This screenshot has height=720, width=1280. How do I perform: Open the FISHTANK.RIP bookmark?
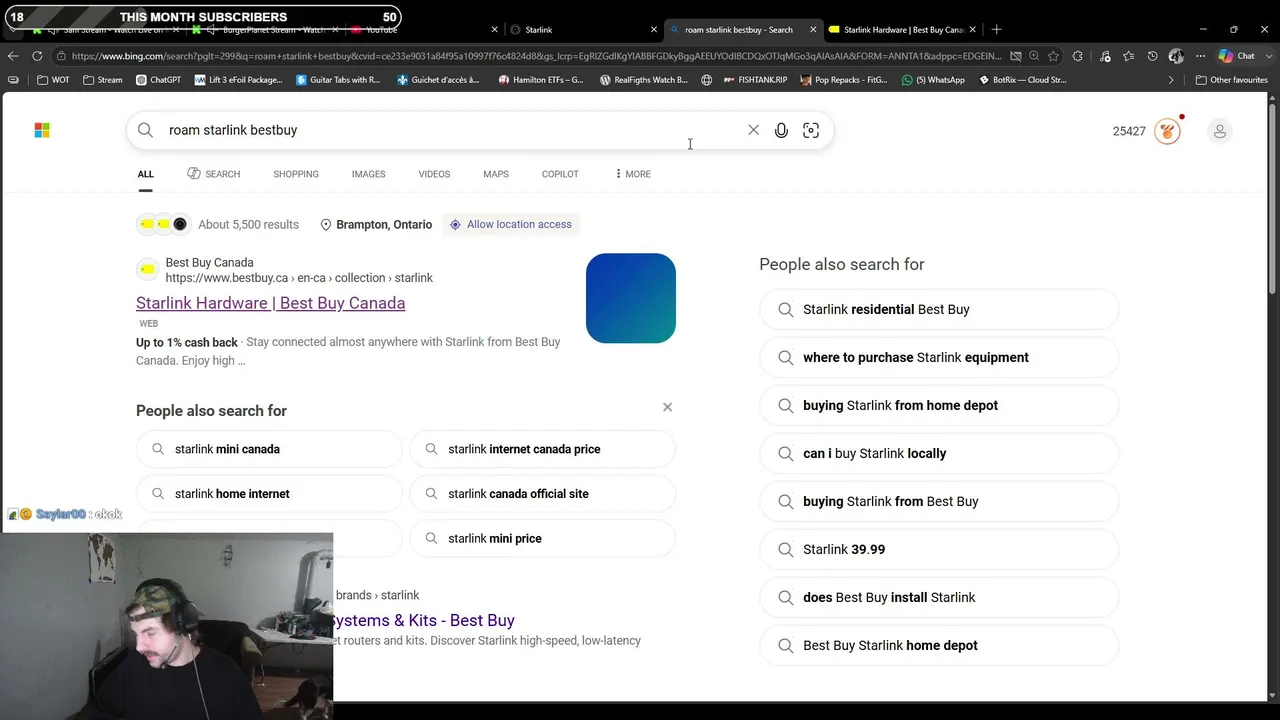(755, 80)
